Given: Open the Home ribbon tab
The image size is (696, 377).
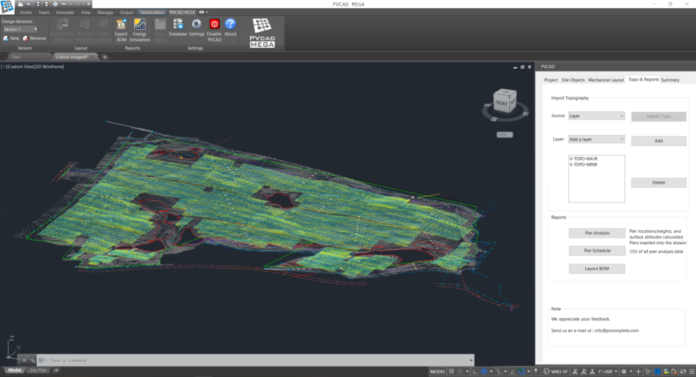Looking at the screenshot, I should click(25, 12).
